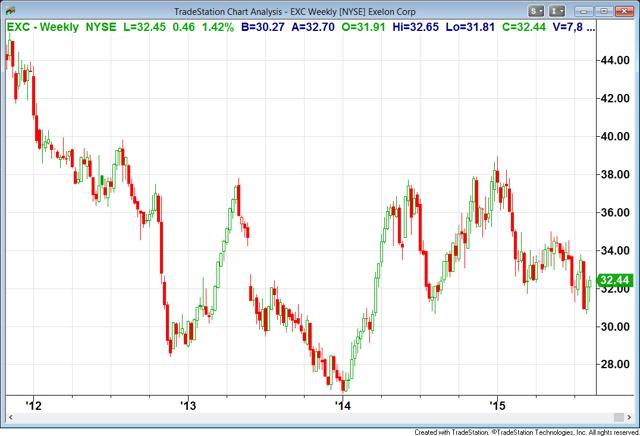Image resolution: width=640 pixels, height=436 pixels.
Task: Close the EXC chart analysis window
Action: click(x=624, y=11)
